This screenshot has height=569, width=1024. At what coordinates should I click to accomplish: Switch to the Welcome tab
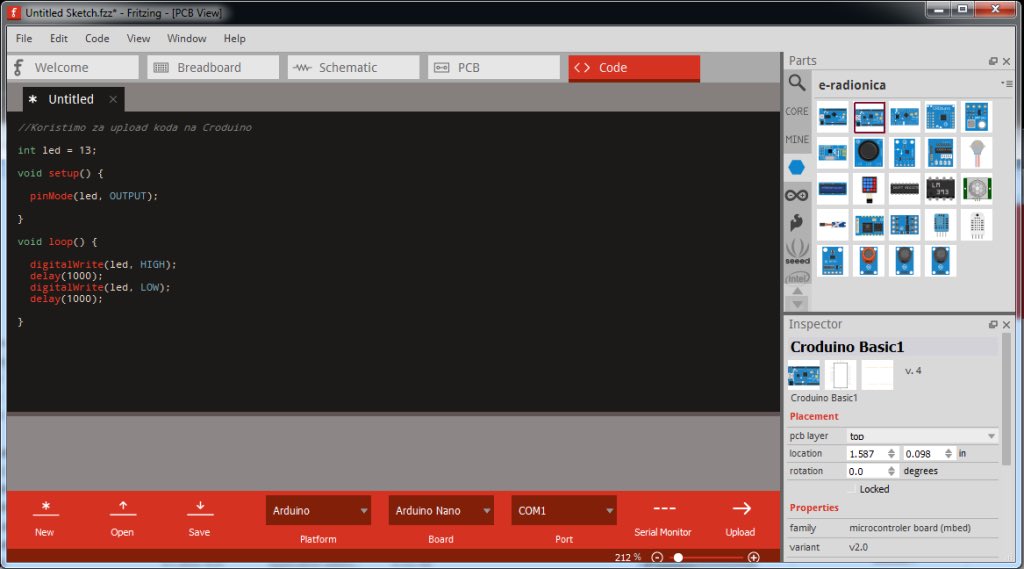73,67
